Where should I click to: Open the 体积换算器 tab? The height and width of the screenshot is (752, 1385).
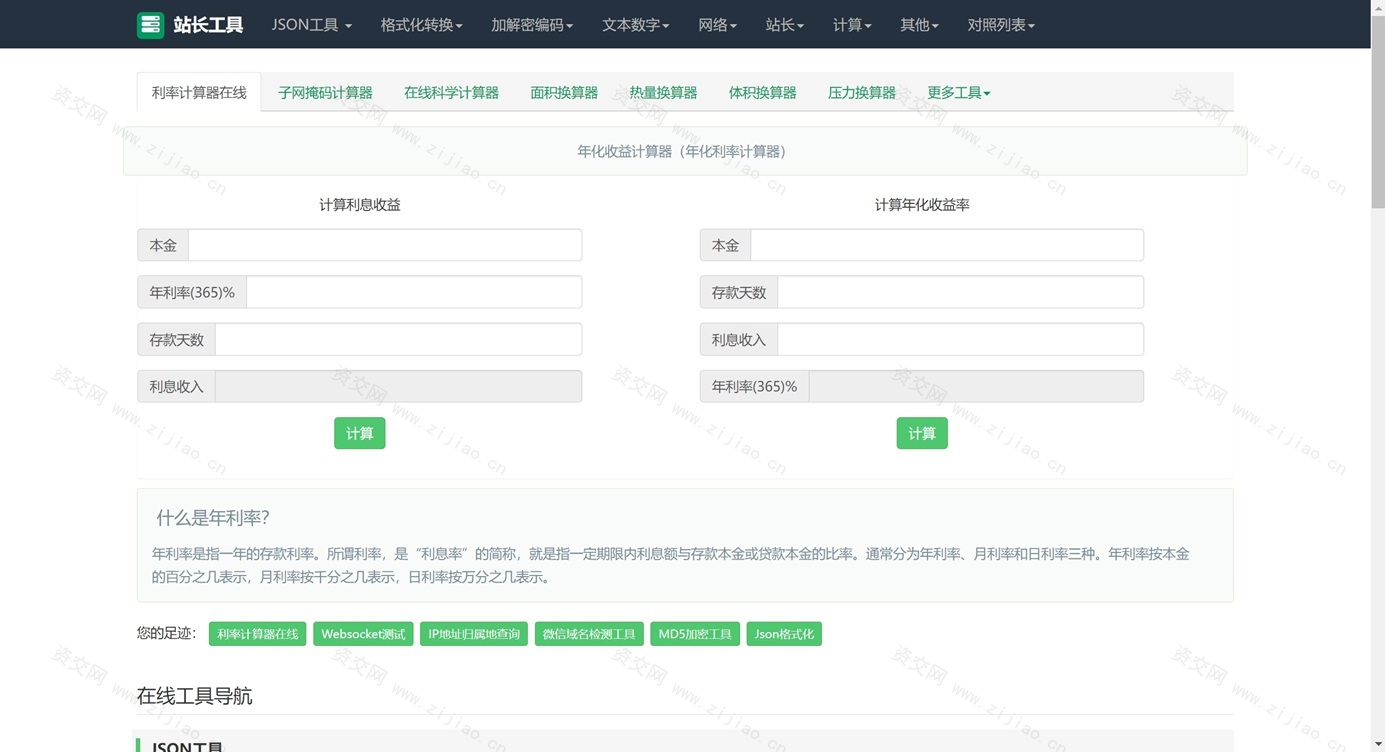(762, 93)
